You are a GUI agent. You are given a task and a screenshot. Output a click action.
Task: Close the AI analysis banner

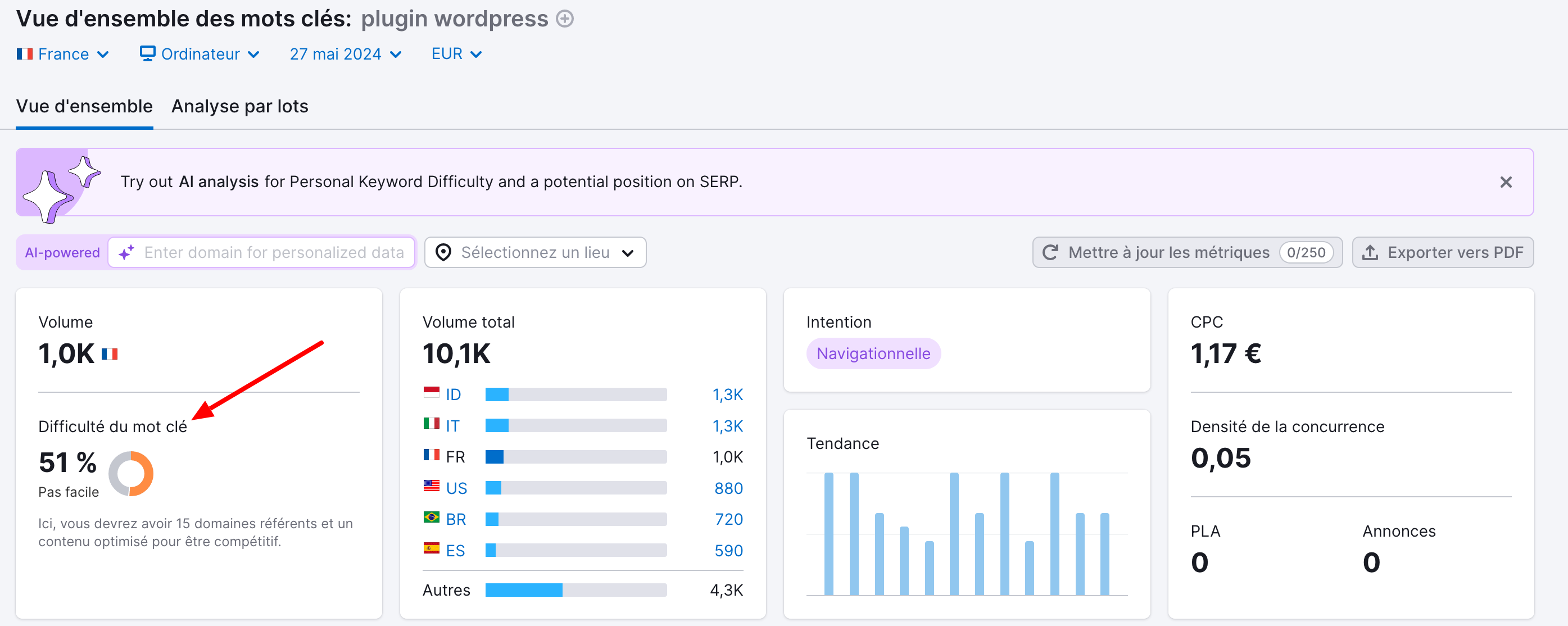pos(1505,182)
